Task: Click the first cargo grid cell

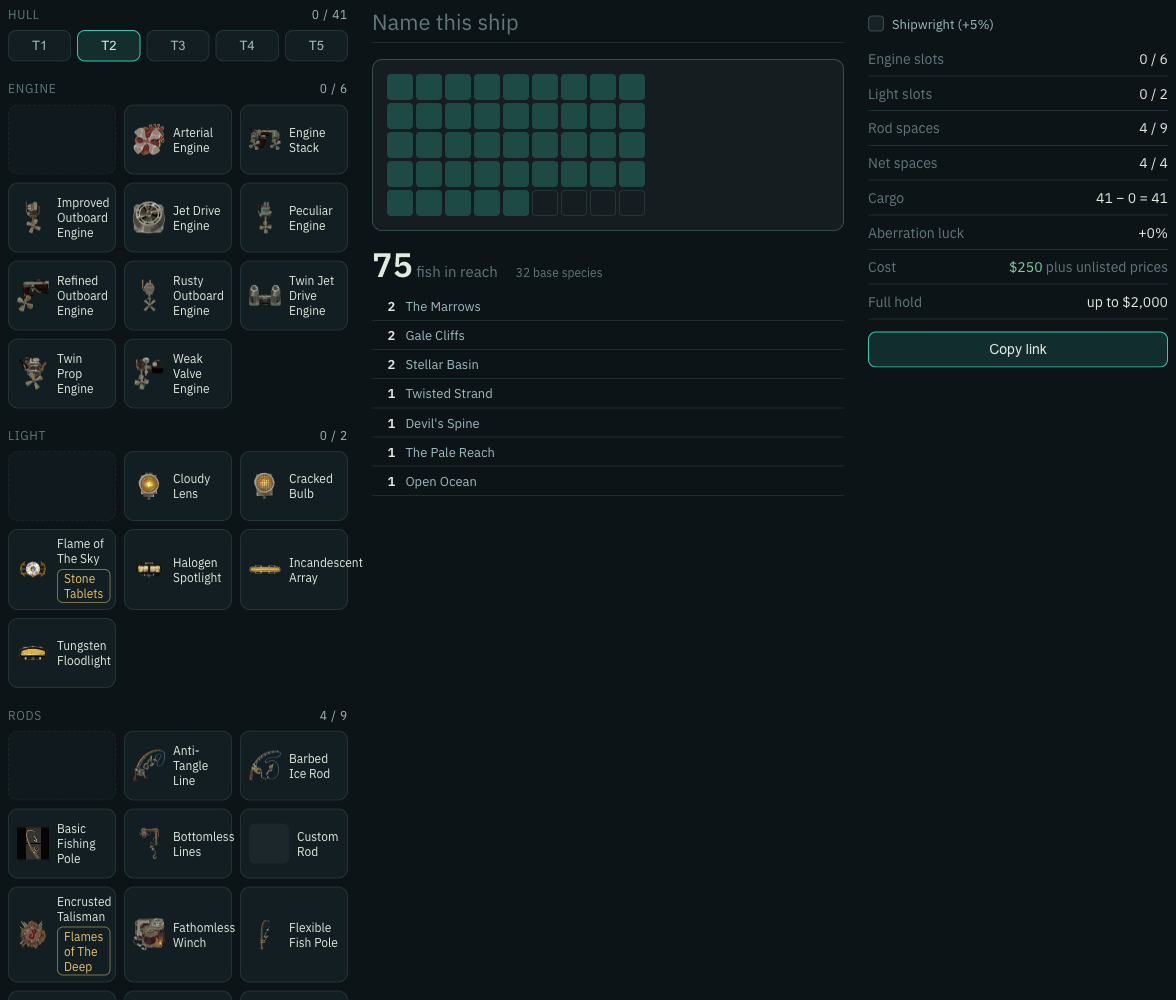Action: tap(400, 87)
